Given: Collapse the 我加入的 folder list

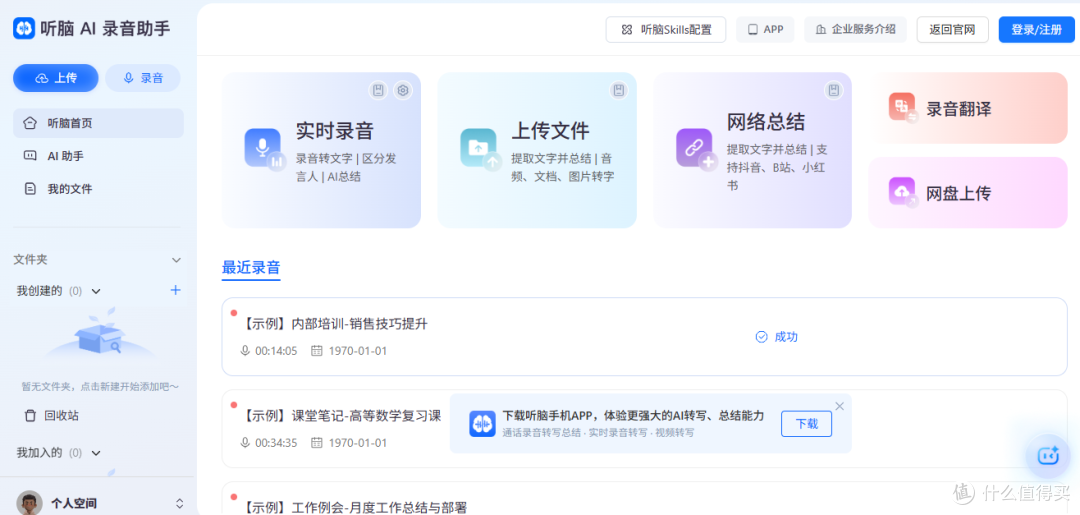Looking at the screenshot, I should click(x=96, y=453).
